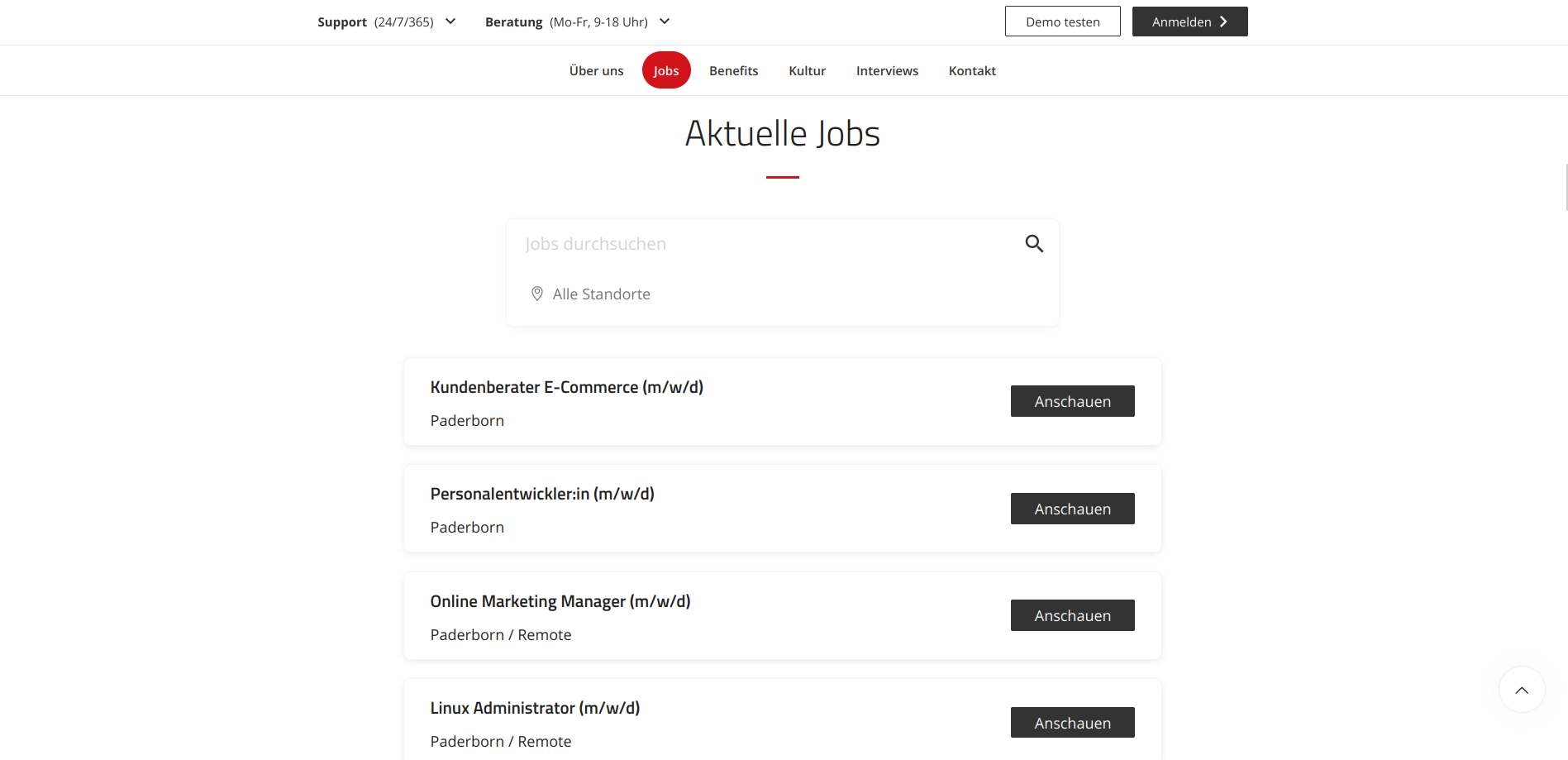
Task: Select the Jobs tab
Action: click(666, 70)
